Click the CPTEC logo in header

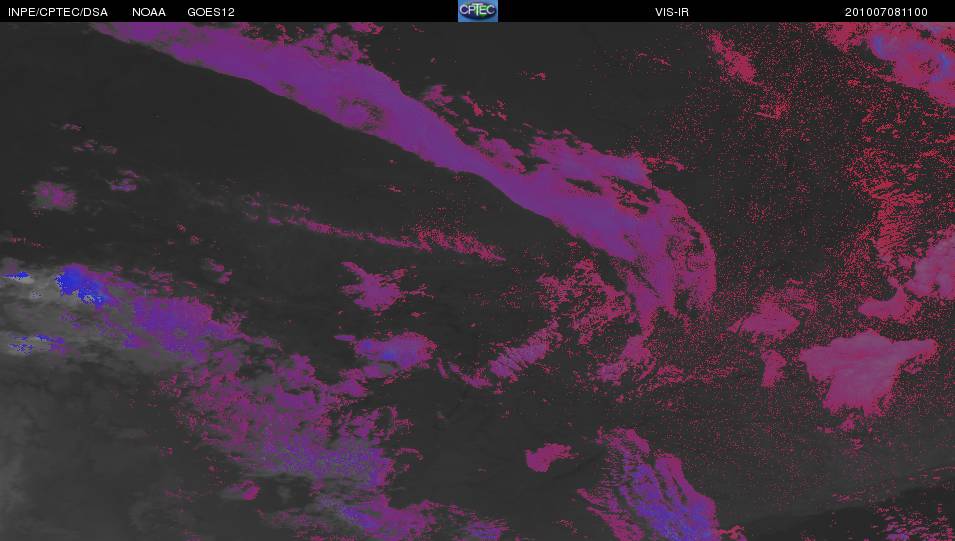[x=478, y=11]
